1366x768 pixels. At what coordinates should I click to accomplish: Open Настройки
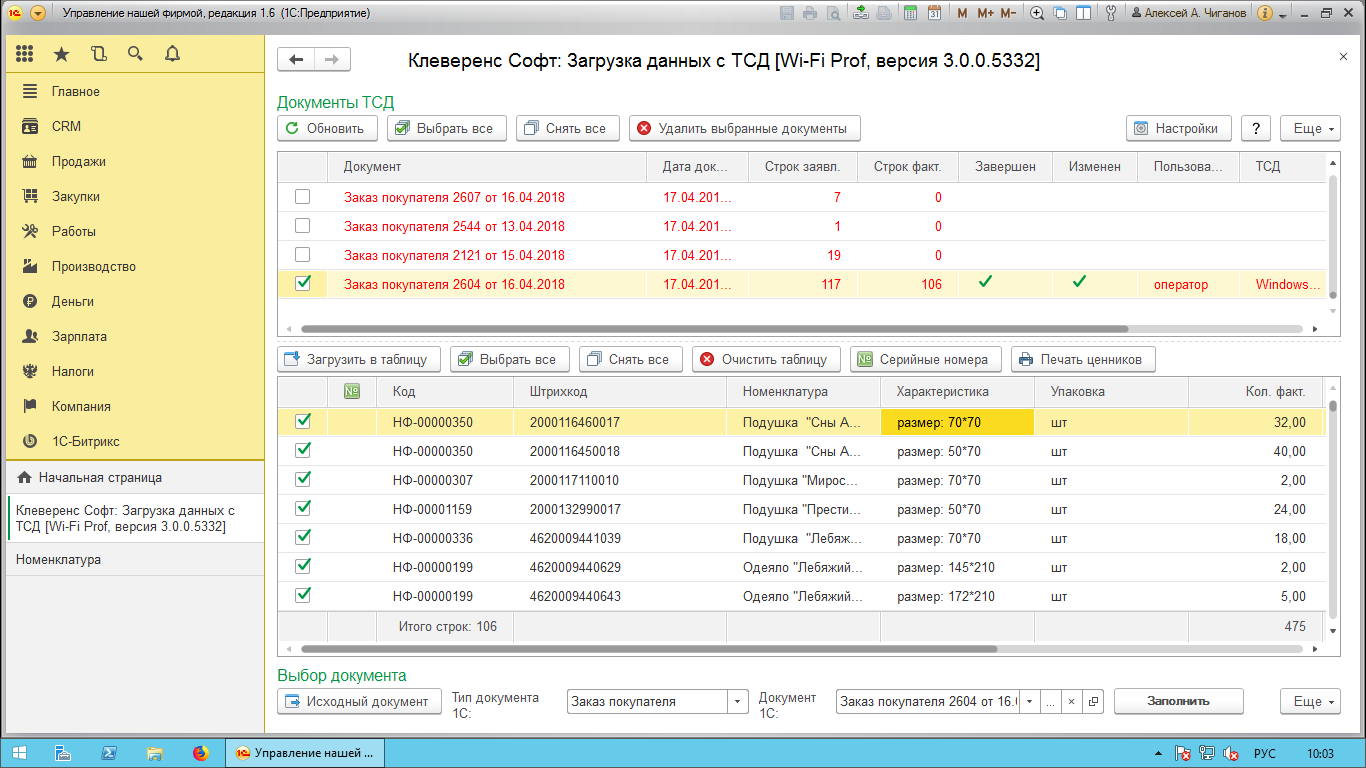click(1179, 128)
